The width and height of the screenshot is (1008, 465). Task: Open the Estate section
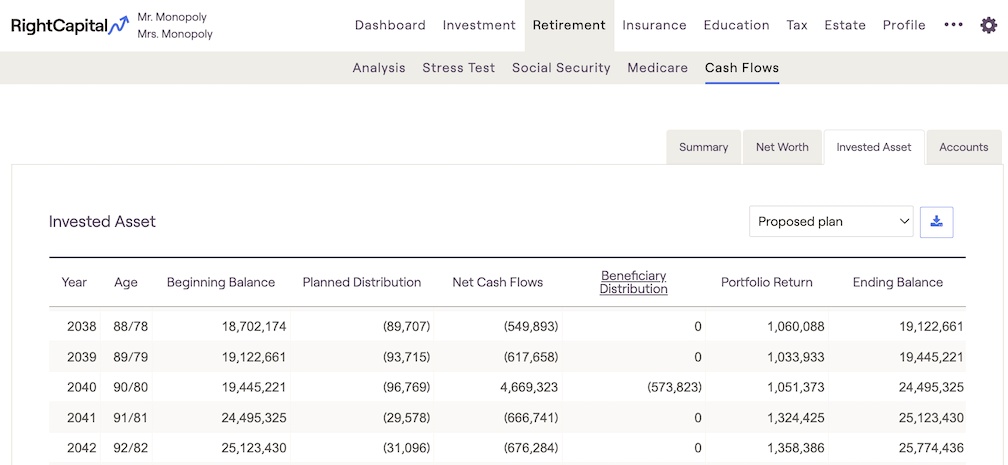(x=845, y=25)
